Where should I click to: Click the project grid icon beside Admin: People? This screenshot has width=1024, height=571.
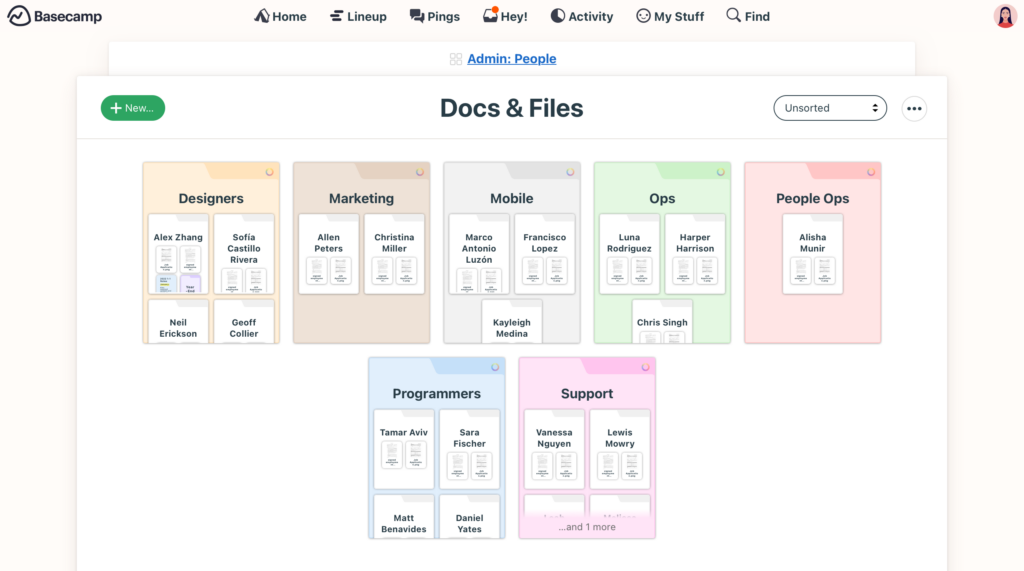pyautogui.click(x=456, y=59)
